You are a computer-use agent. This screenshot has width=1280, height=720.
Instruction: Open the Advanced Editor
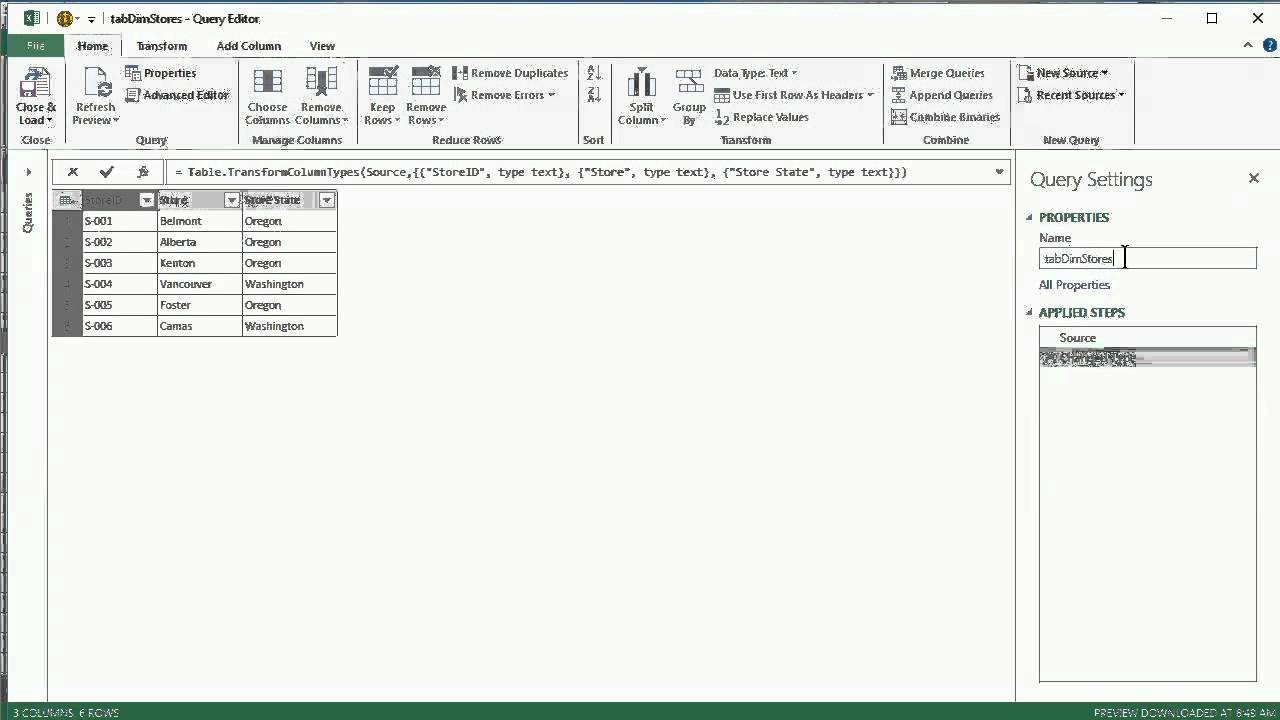click(x=177, y=95)
